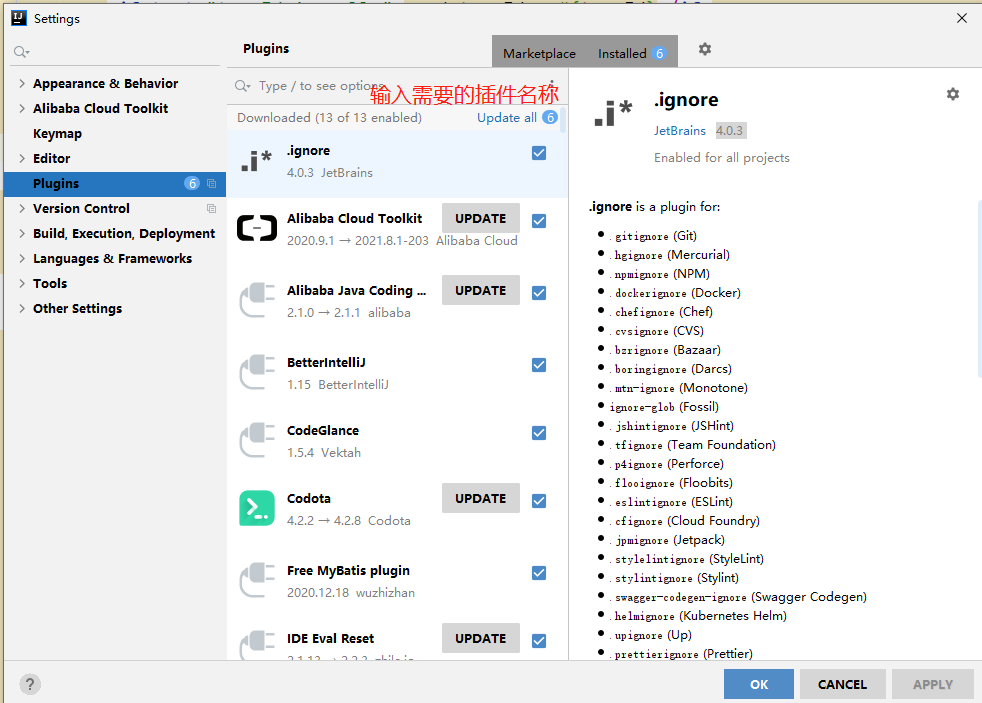Expand the Tools settings node

(x=22, y=284)
